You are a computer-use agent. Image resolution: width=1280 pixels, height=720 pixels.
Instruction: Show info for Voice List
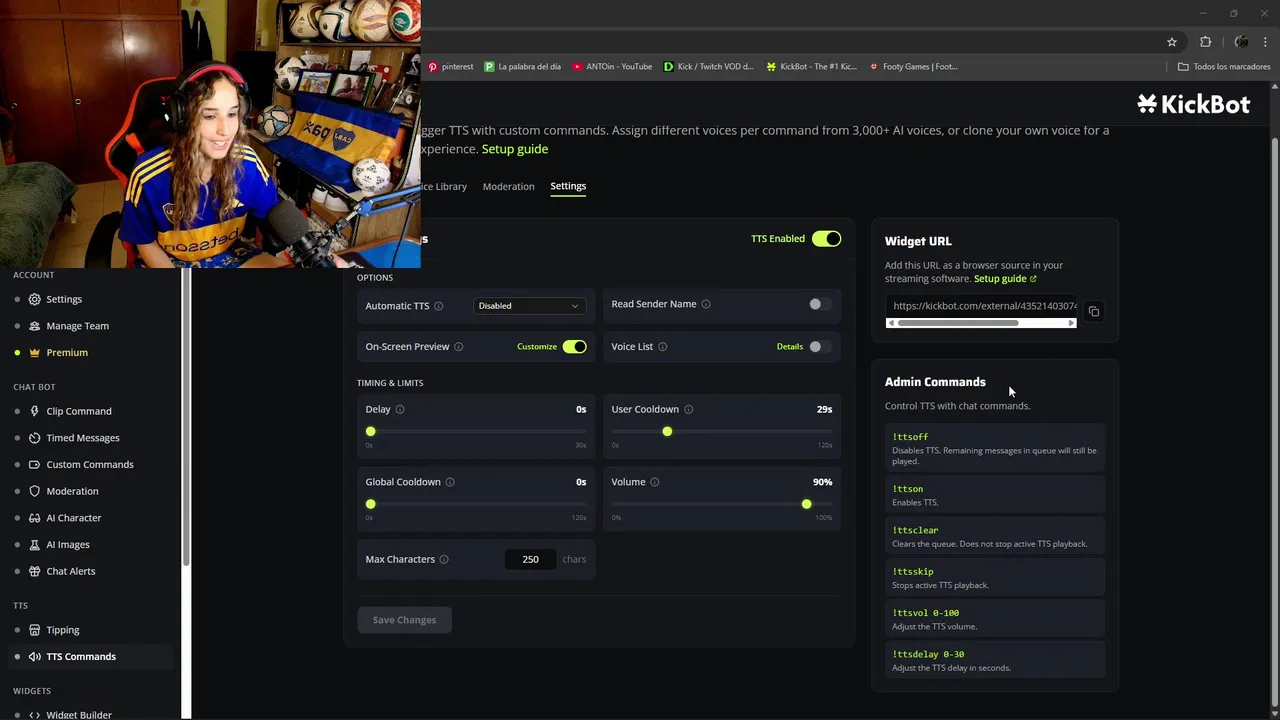pyautogui.click(x=663, y=347)
